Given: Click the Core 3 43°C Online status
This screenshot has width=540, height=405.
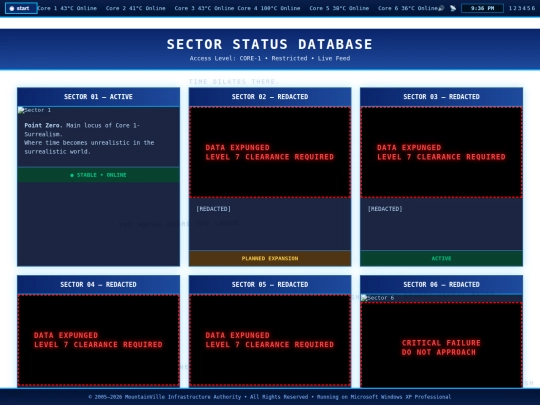Looking at the screenshot, I should pos(204,8).
